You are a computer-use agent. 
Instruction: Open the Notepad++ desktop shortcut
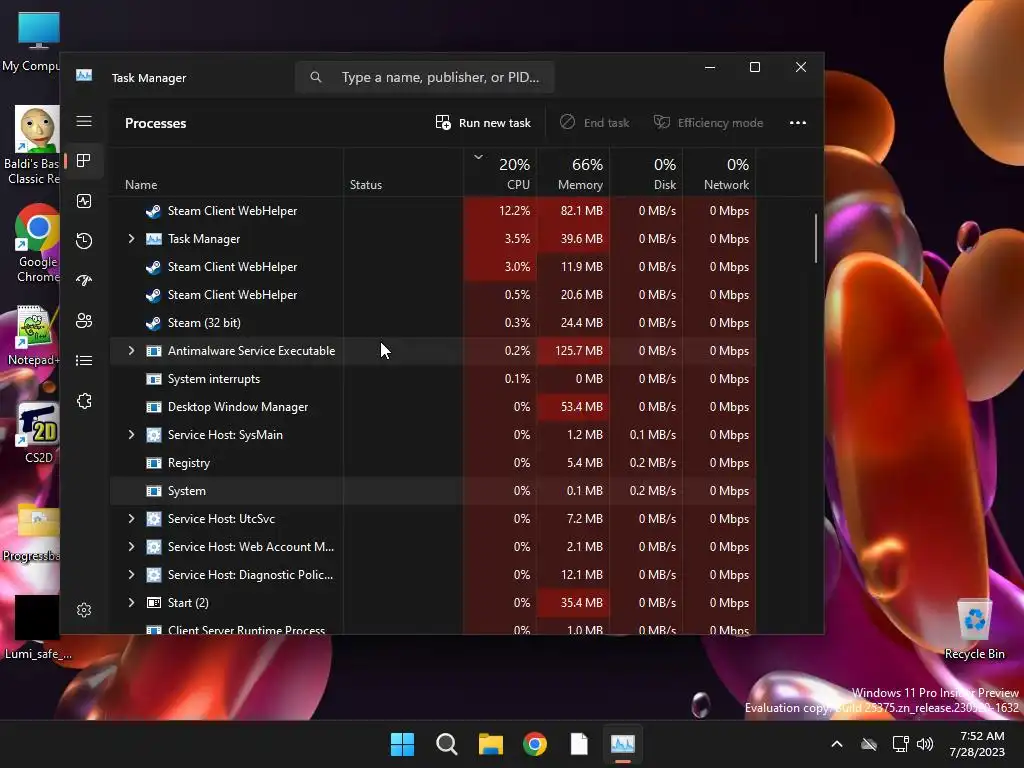pyautogui.click(x=35, y=335)
